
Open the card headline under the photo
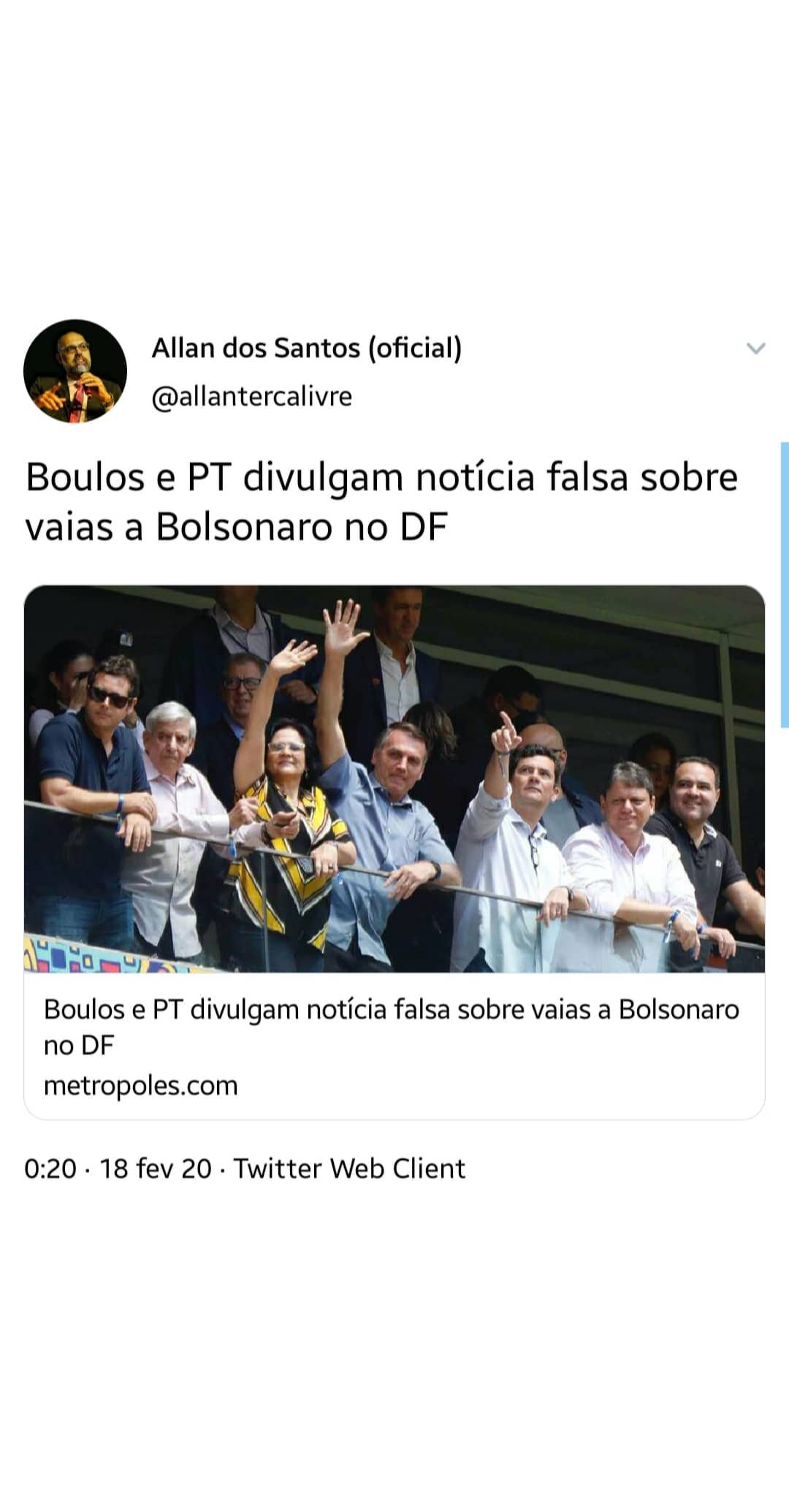[x=392, y=1027]
